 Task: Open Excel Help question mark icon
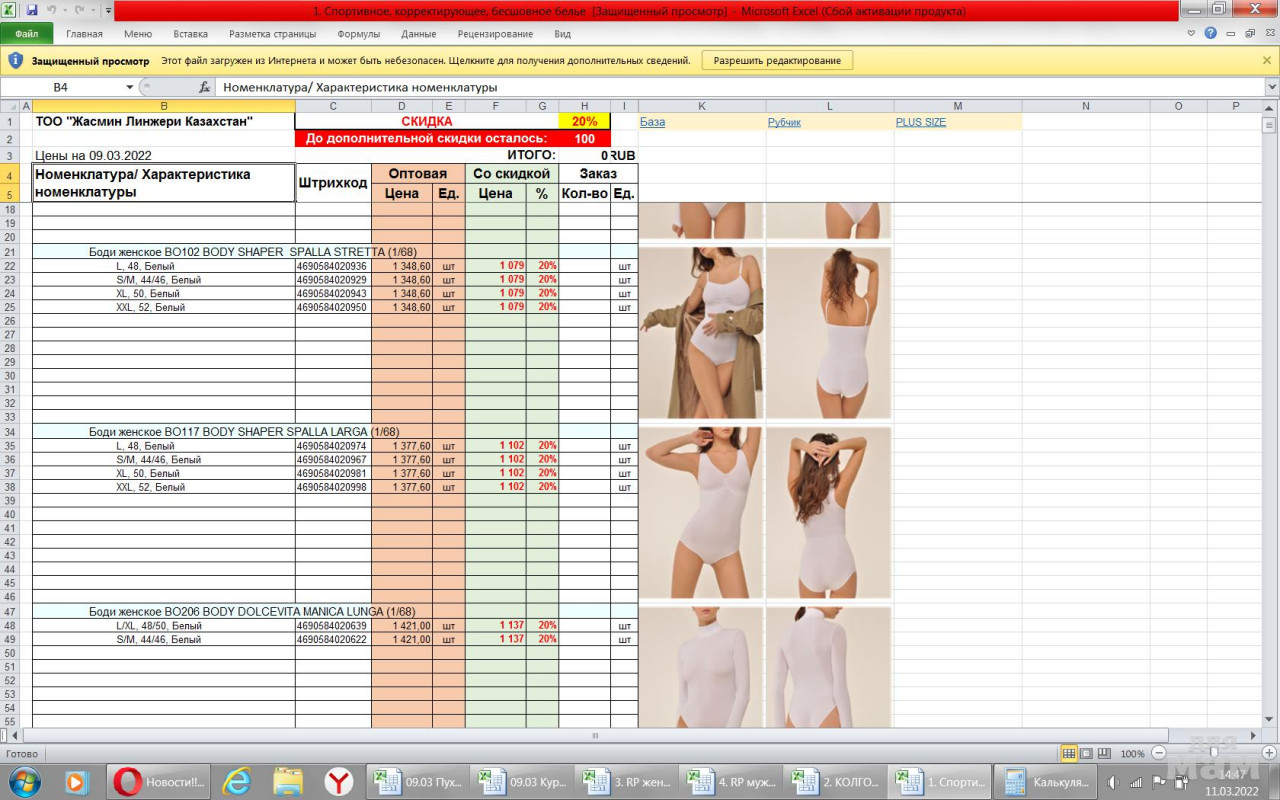1211,33
